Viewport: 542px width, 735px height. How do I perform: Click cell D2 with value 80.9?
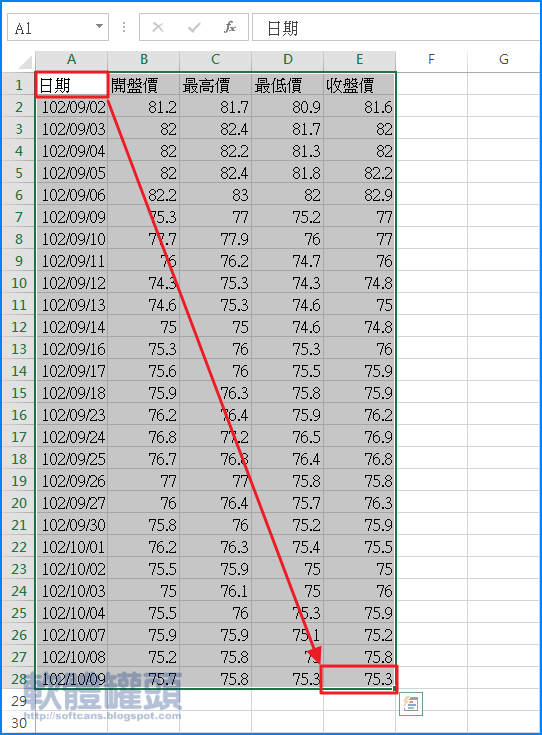point(287,107)
